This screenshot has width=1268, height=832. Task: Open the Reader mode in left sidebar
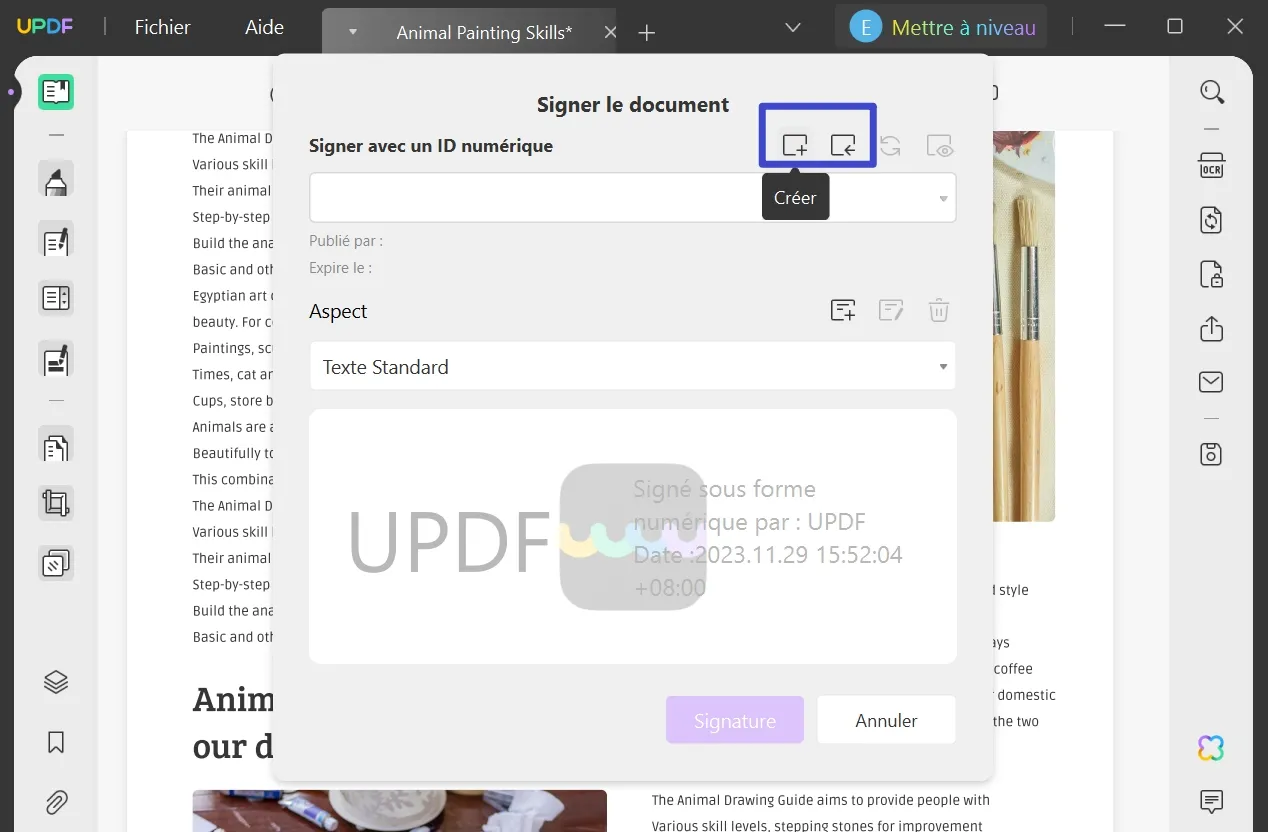[56, 92]
